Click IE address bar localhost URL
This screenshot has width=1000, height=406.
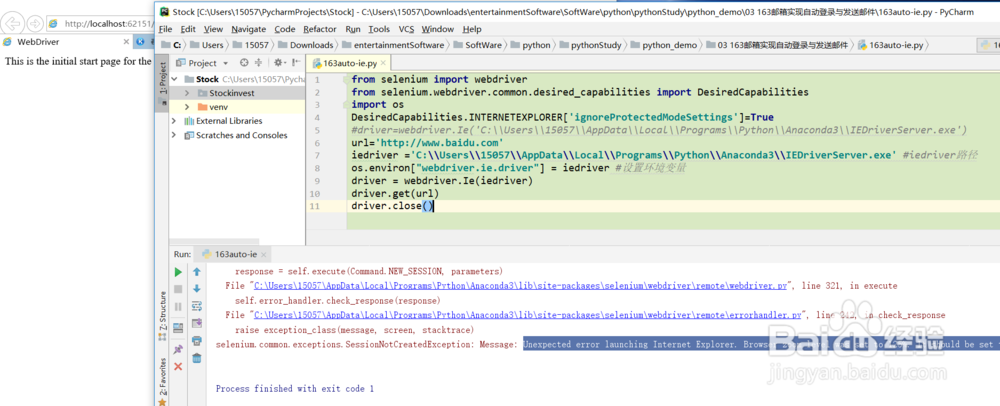(107, 24)
